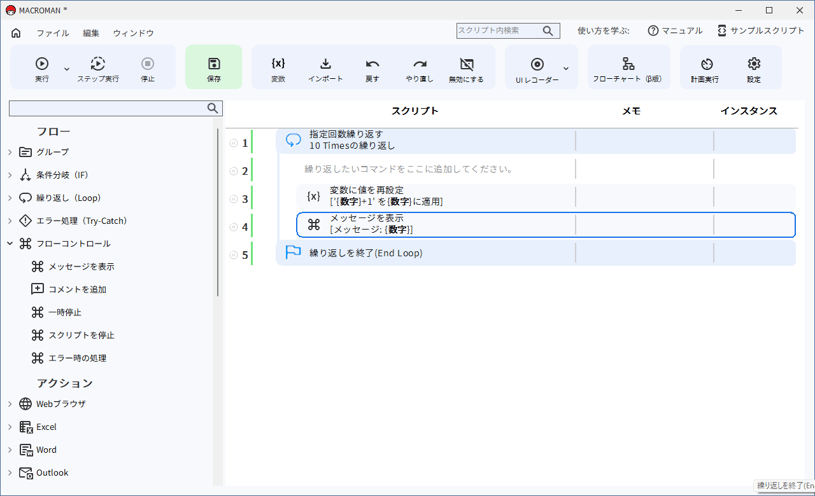Open the 変数 variables panel

click(x=278, y=67)
